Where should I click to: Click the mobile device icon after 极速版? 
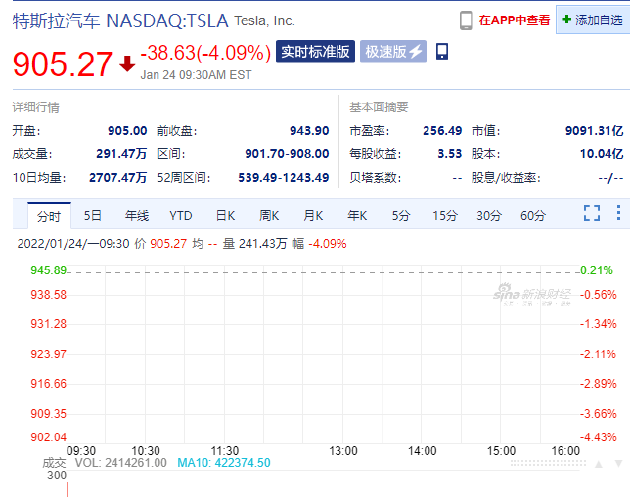(x=442, y=51)
